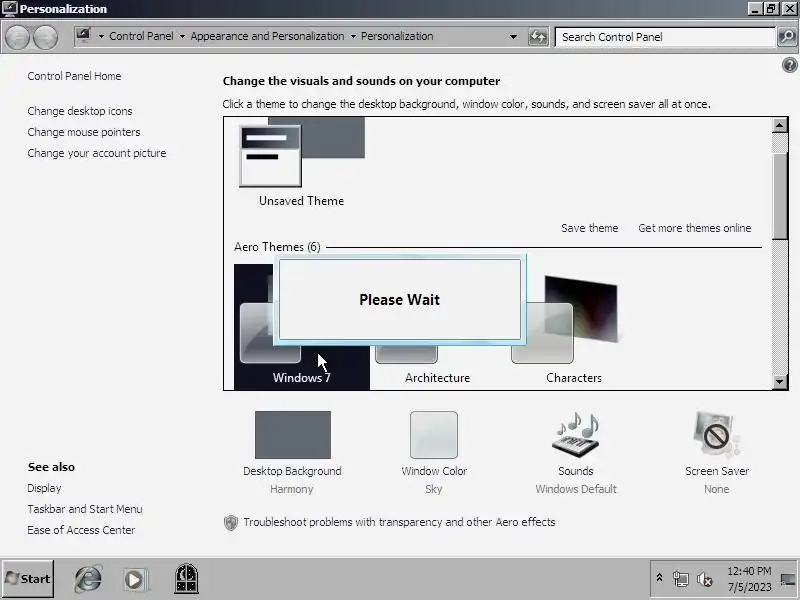Click the search magnifier icon
800x600 pixels.
click(x=787, y=36)
